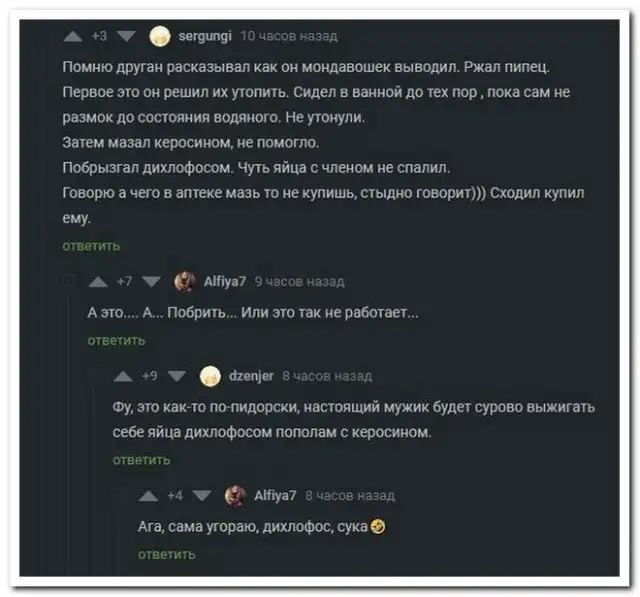
Task: Open dzenjer's avatar picture
Action: pyautogui.click(x=210, y=376)
